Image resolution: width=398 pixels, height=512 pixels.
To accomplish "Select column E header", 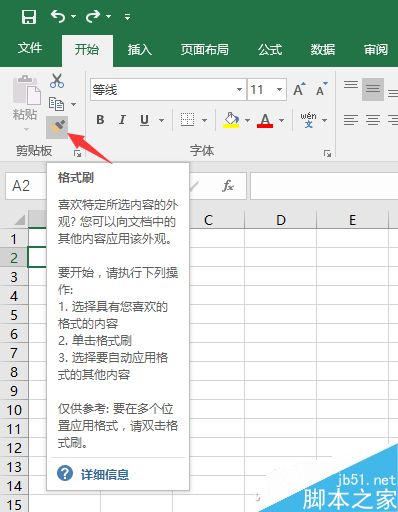I will tap(353, 220).
